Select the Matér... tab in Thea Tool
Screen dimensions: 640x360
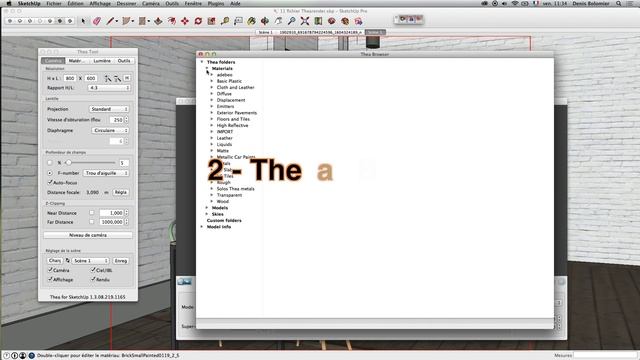point(78,61)
